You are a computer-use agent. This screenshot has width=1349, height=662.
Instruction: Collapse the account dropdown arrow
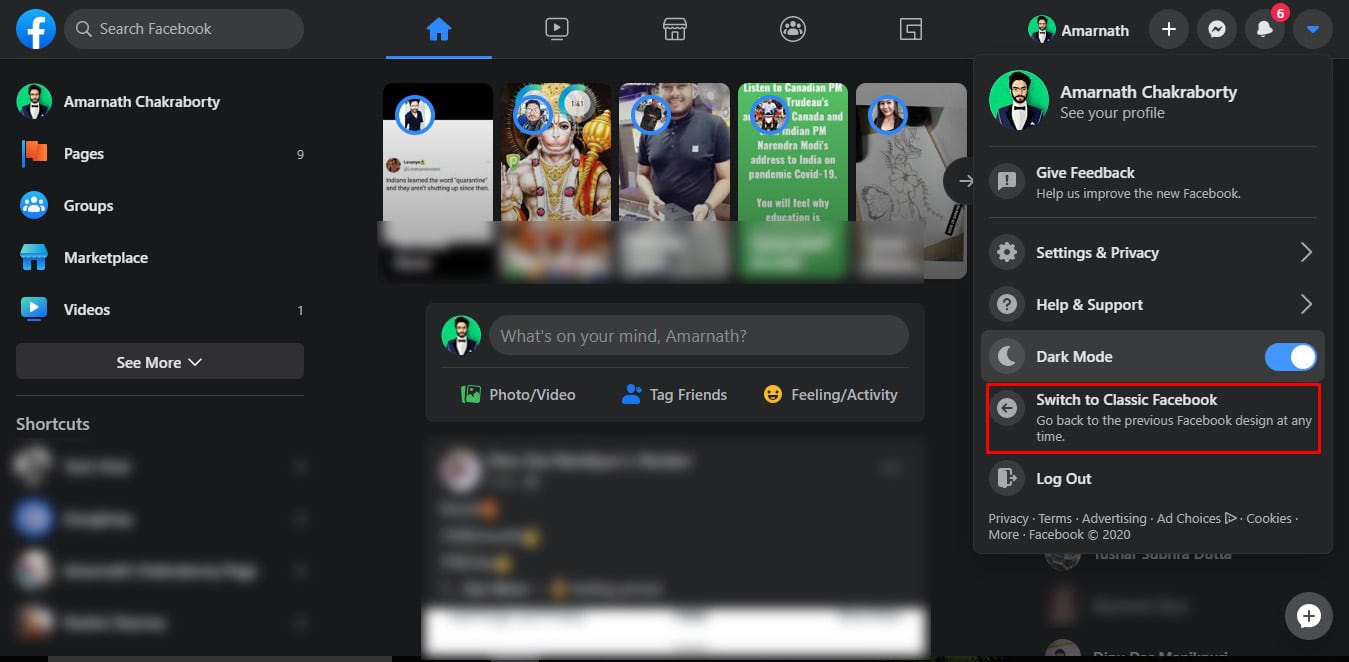pyautogui.click(x=1313, y=30)
